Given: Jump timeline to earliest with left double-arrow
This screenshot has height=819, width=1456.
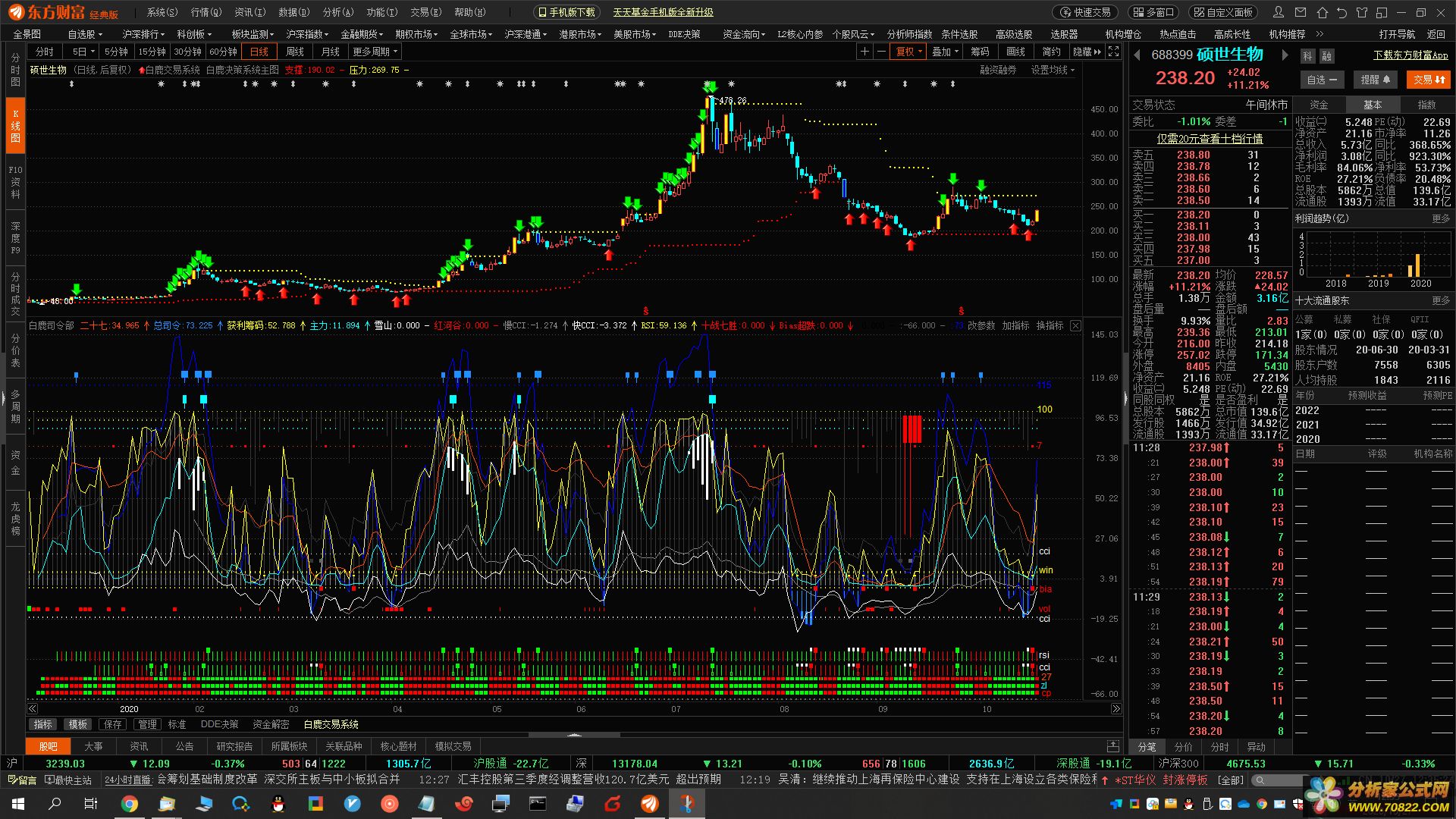Looking at the screenshot, I should point(33,709).
